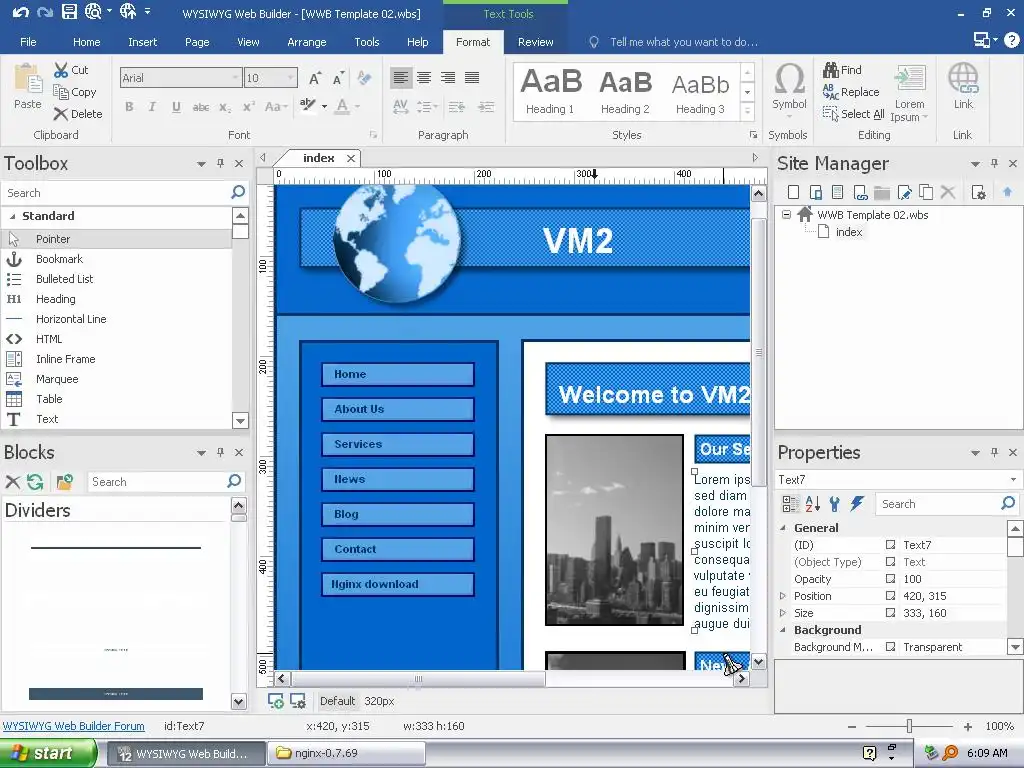Apply the Heading 3 style

click(700, 91)
